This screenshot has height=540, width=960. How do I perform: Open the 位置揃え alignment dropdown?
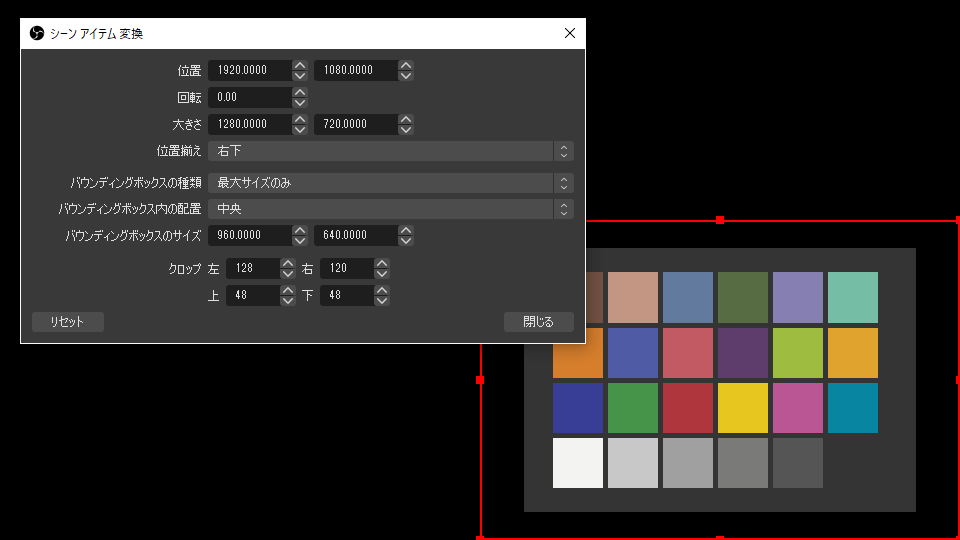[x=390, y=151]
